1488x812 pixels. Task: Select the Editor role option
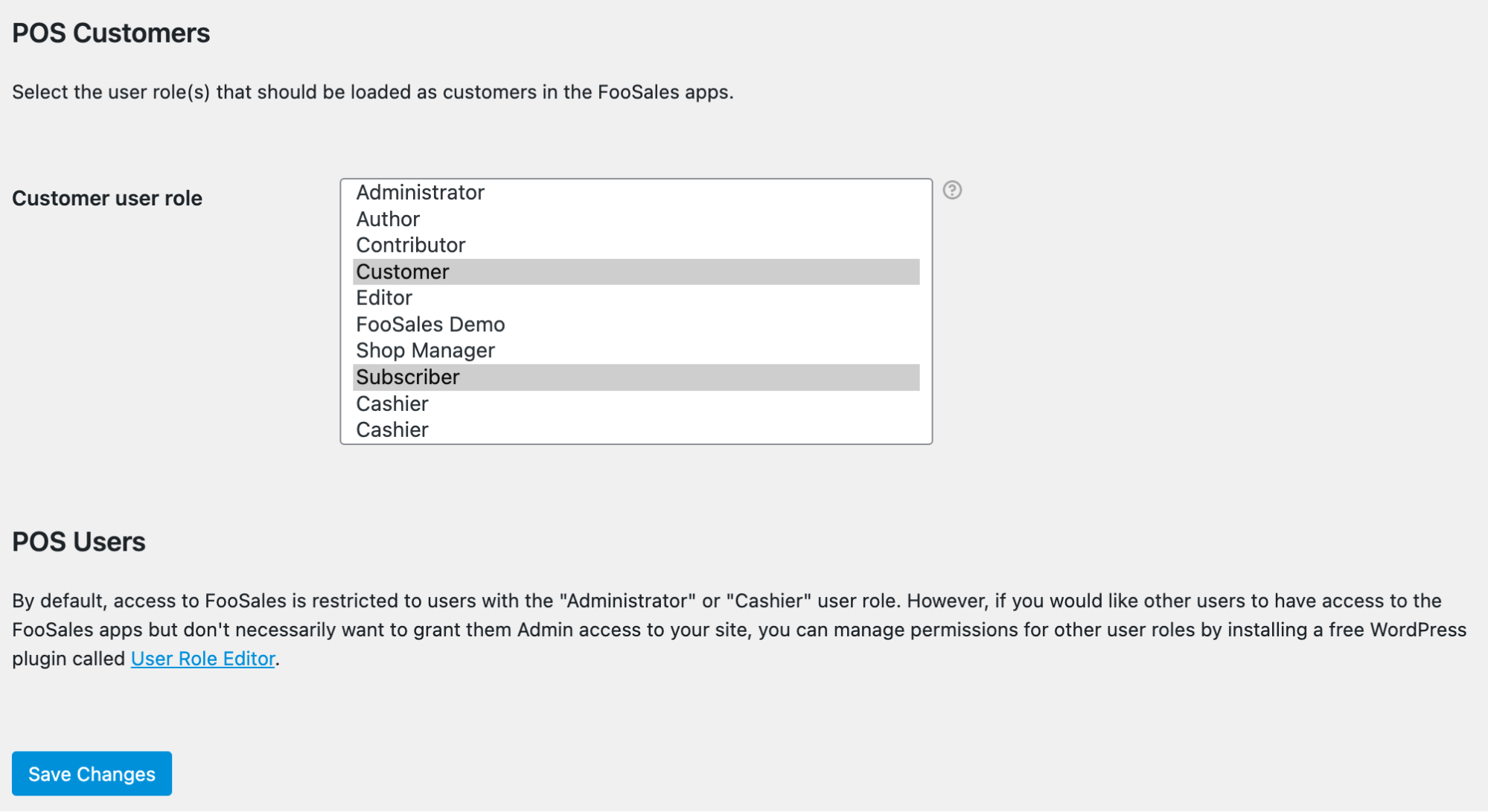coord(384,298)
